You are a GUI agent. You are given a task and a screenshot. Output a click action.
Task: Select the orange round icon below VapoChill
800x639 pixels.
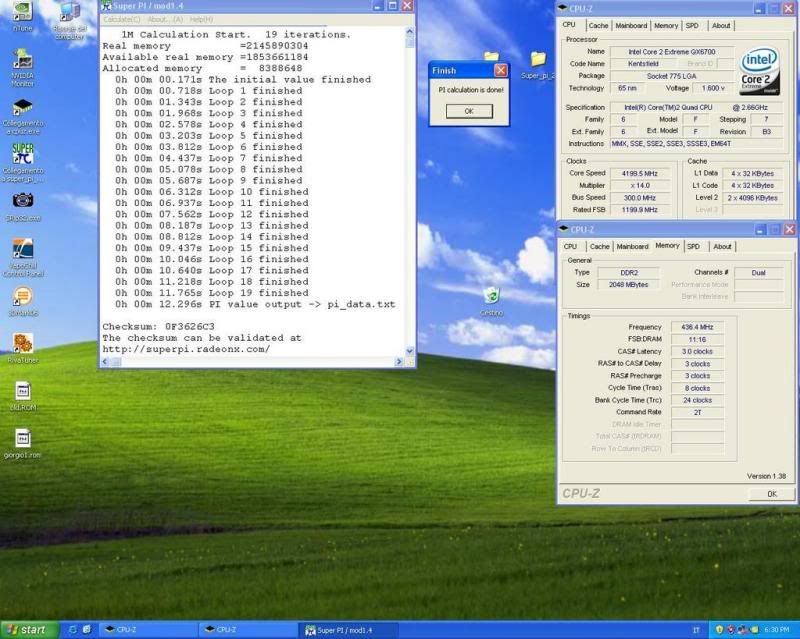[x=22, y=296]
